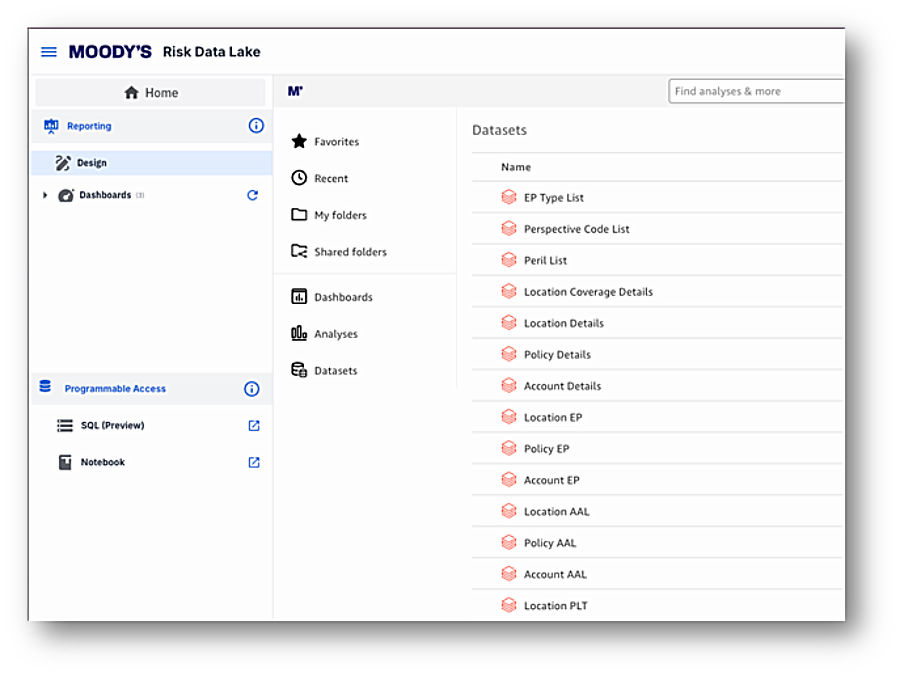Viewport: 900px width, 676px height.
Task: Open the Peril List dataset
Action: 545,261
